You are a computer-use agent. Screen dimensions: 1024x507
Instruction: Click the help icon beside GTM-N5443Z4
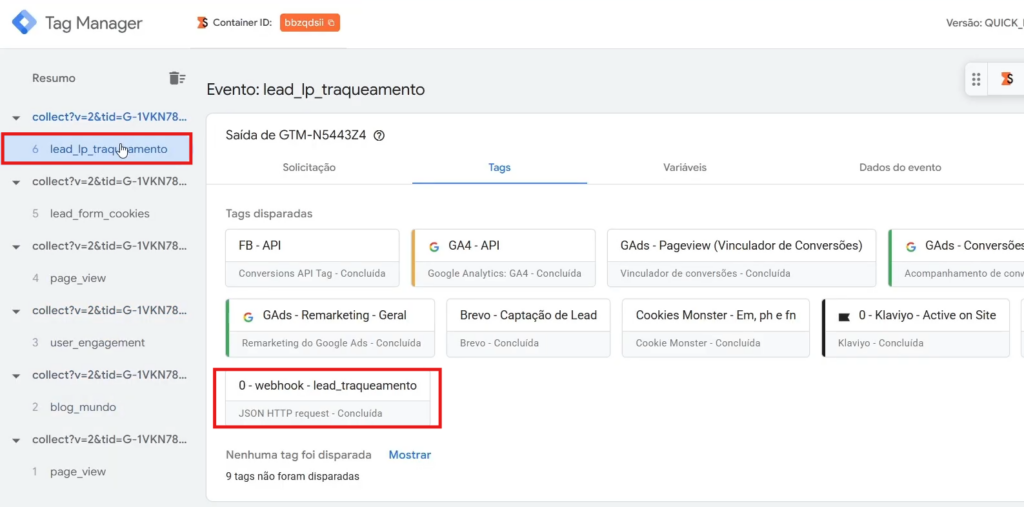[x=379, y=136]
